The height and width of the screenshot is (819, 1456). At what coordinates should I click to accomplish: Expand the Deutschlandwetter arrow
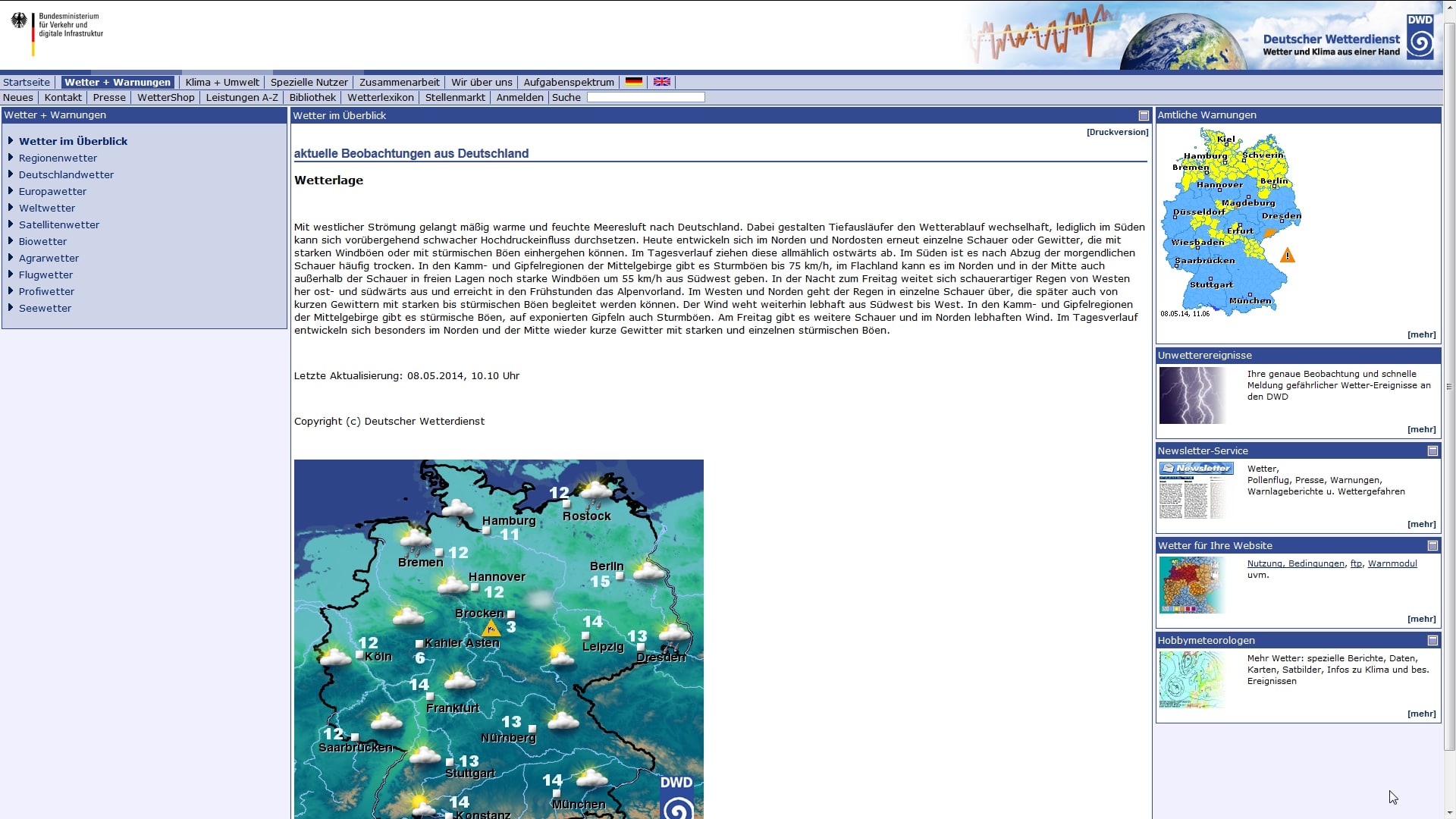tap(11, 174)
